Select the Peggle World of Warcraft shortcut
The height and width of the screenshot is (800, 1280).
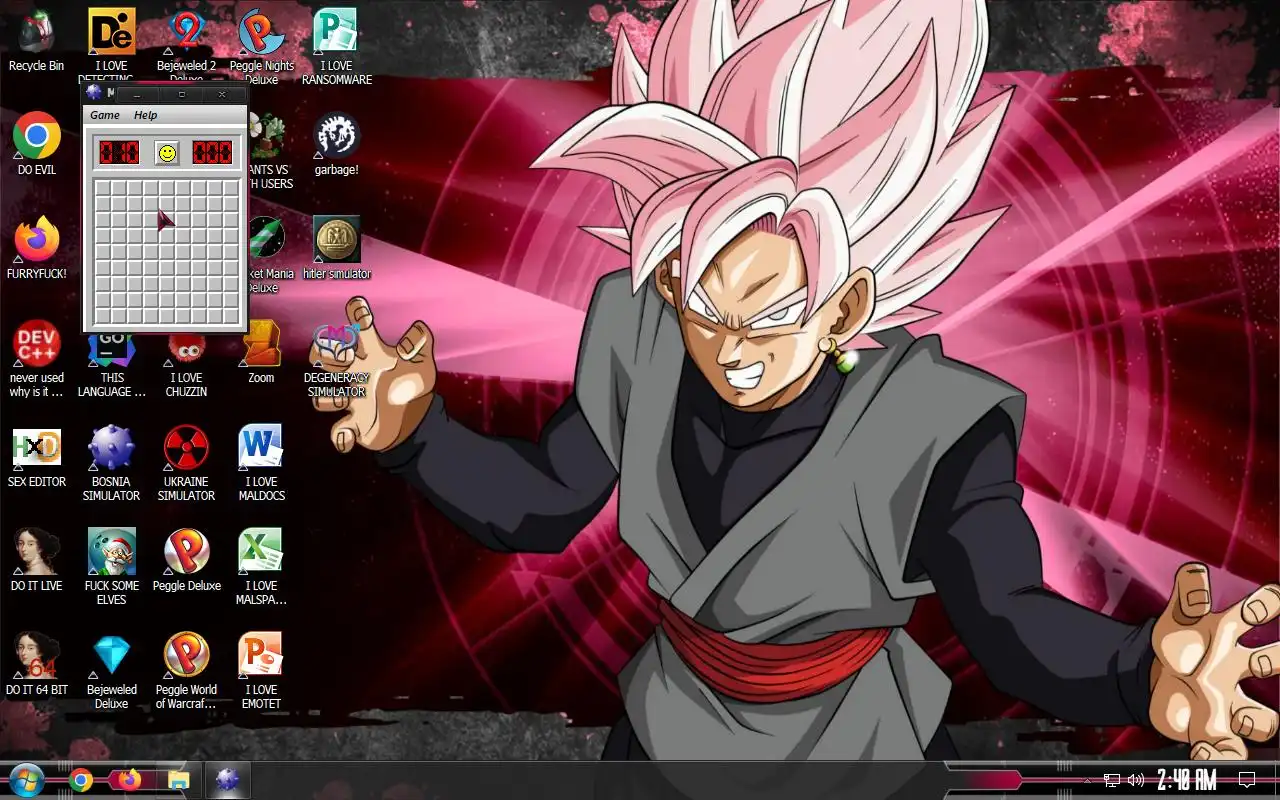tap(186, 671)
